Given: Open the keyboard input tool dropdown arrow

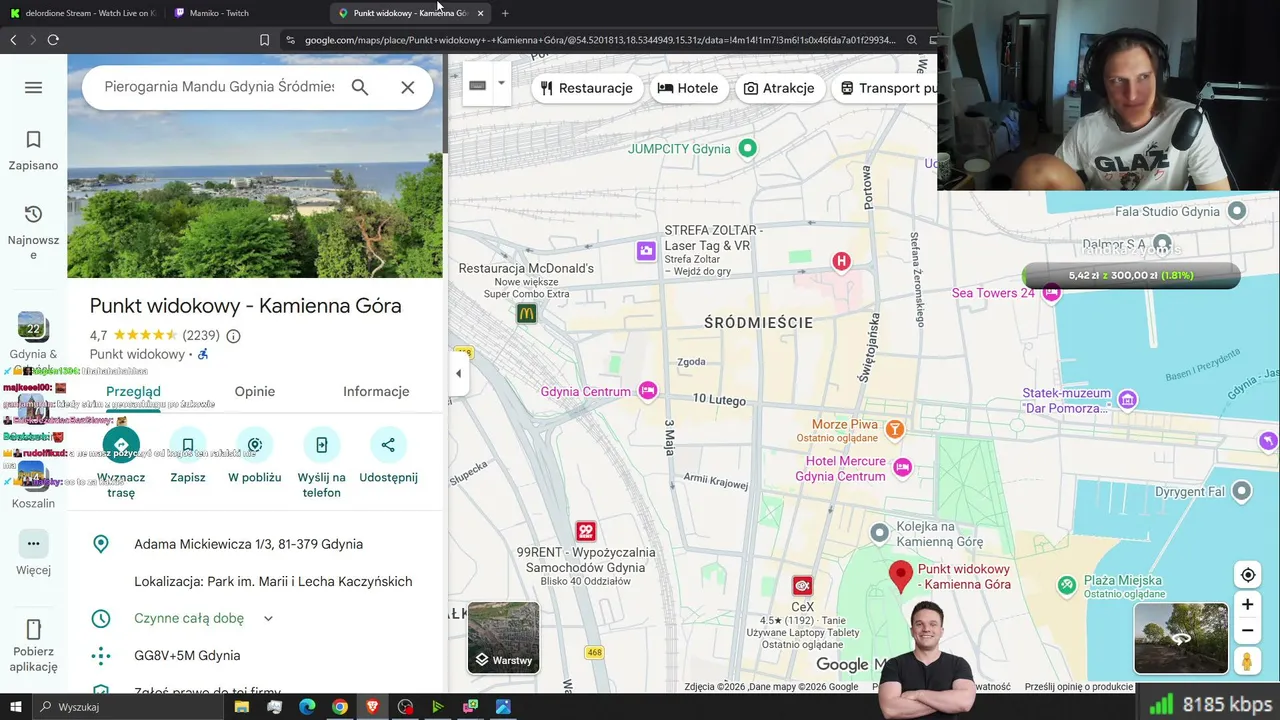Looking at the screenshot, I should (x=501, y=85).
